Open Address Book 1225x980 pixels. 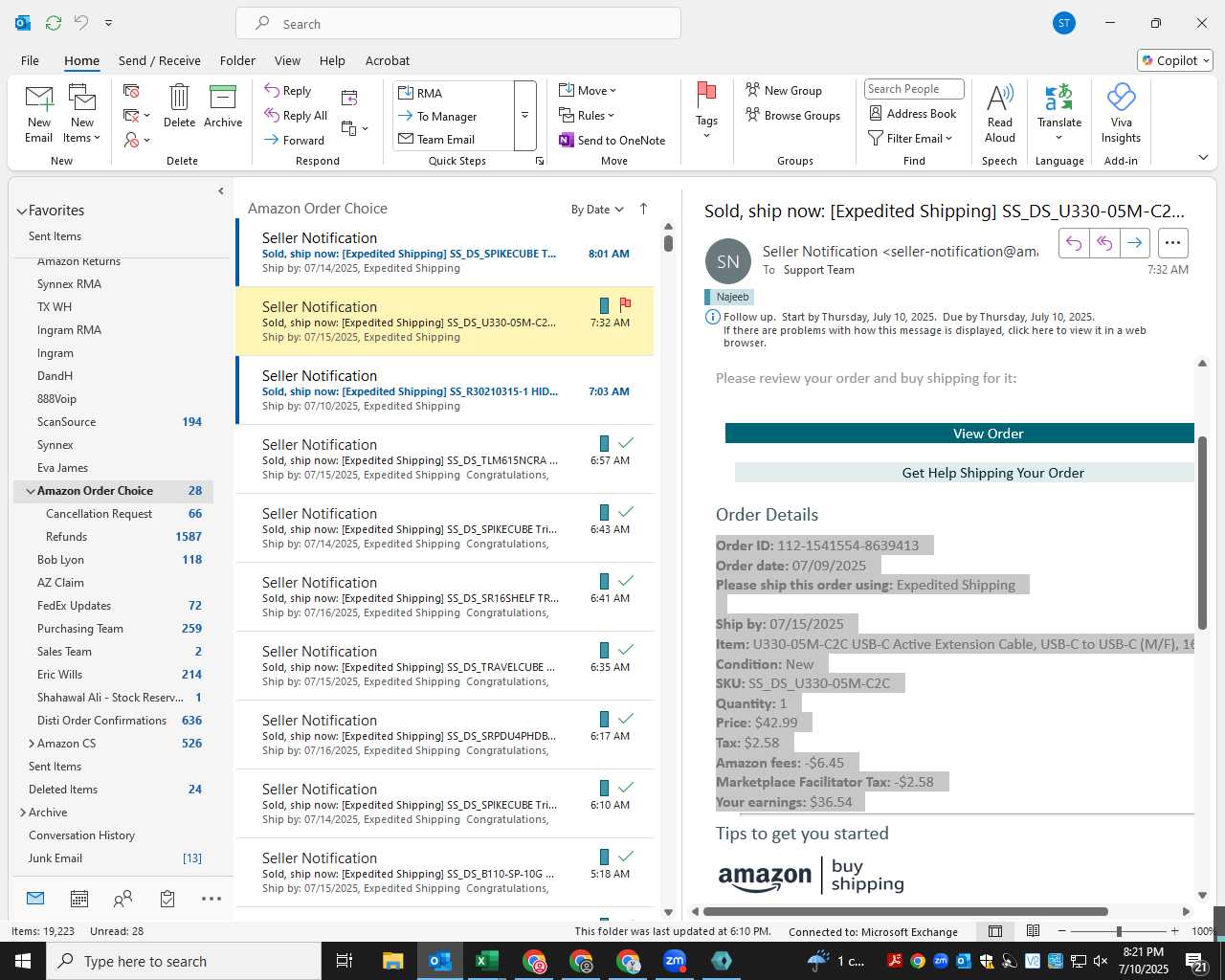pyautogui.click(x=912, y=113)
